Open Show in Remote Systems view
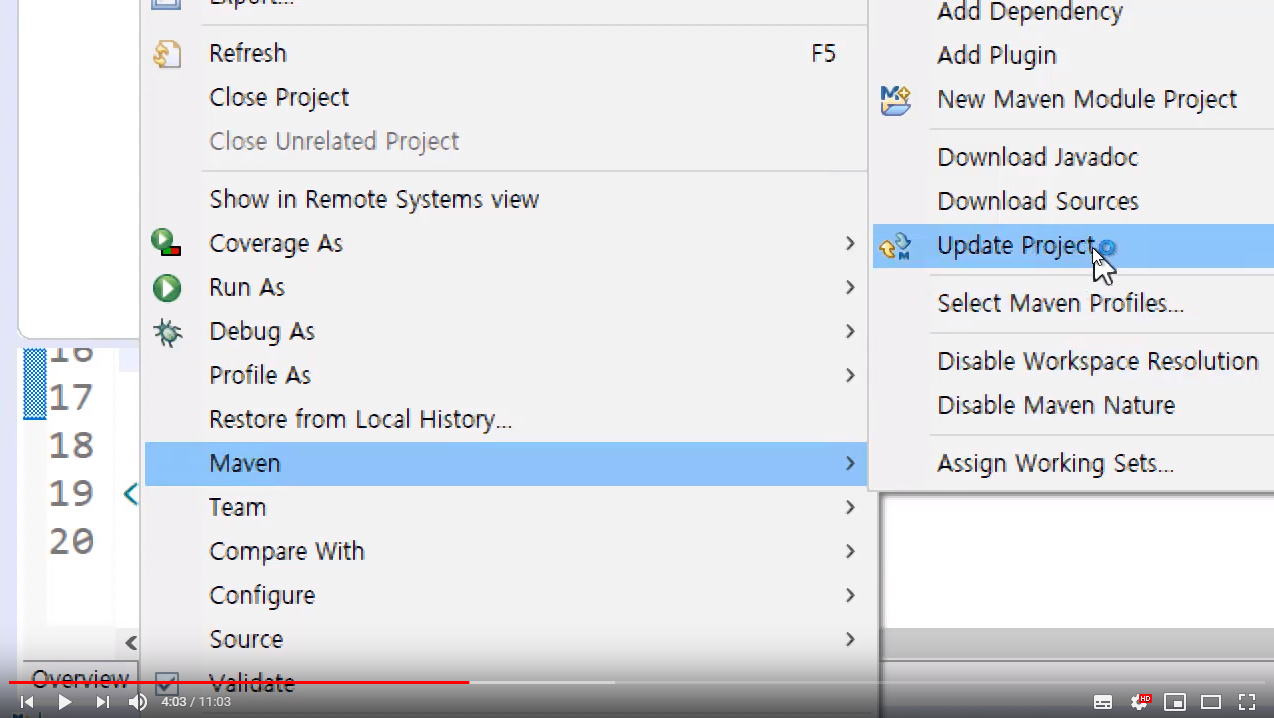The height and width of the screenshot is (718, 1274). (x=505, y=199)
